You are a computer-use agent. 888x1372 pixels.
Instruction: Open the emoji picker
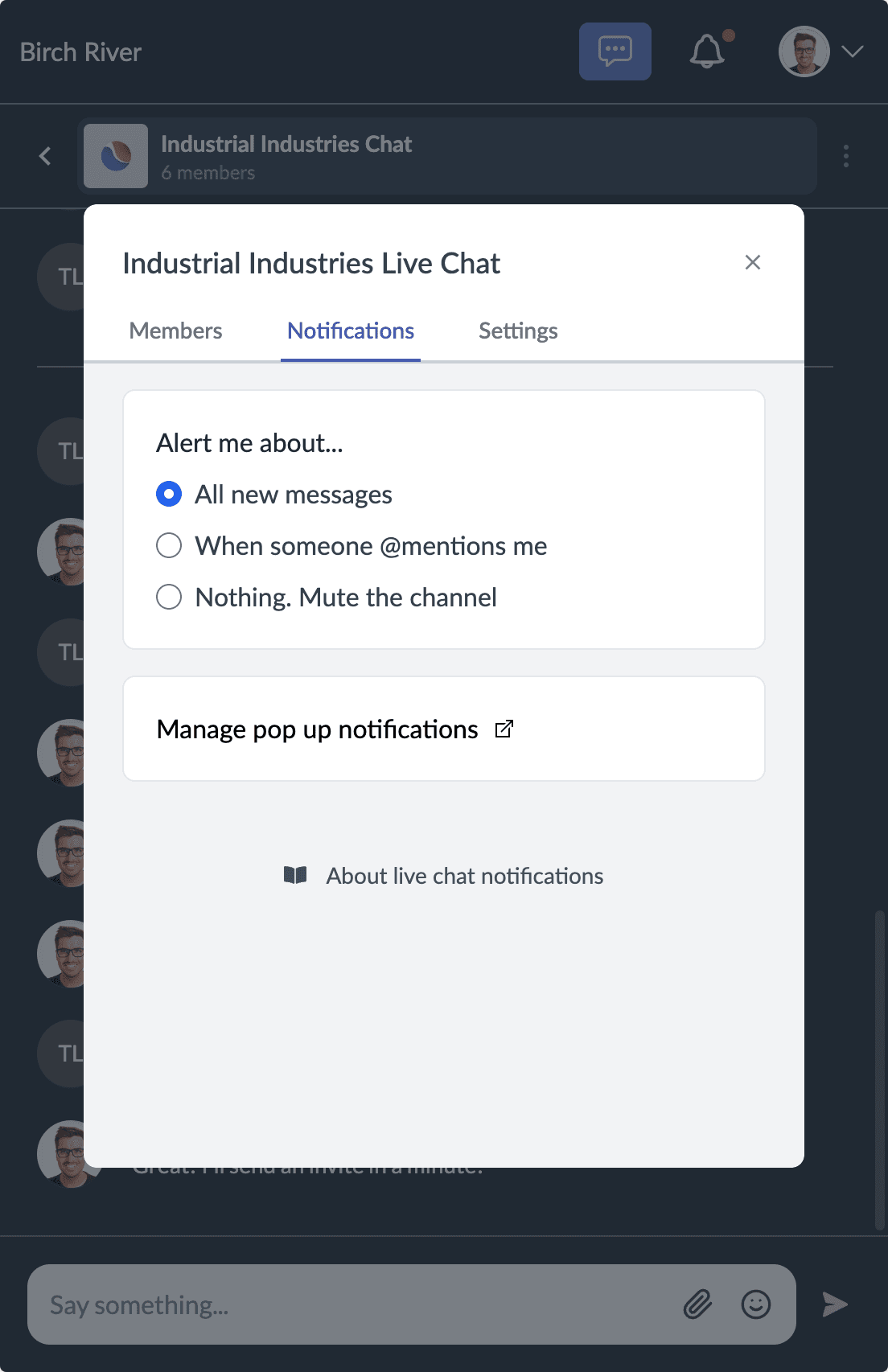pos(754,1304)
